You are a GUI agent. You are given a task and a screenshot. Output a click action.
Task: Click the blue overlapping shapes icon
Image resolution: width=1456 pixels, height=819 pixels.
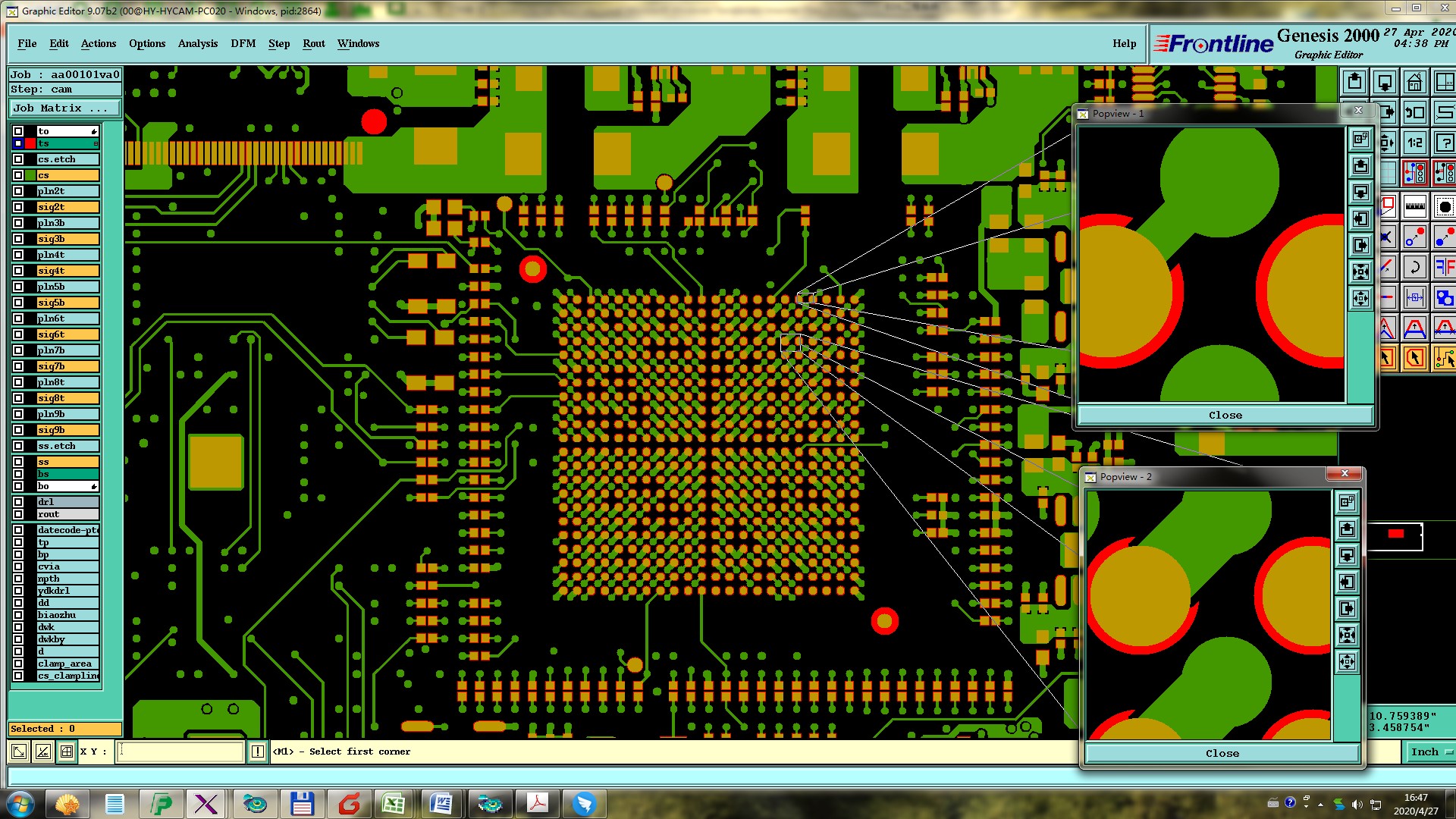[1445, 297]
